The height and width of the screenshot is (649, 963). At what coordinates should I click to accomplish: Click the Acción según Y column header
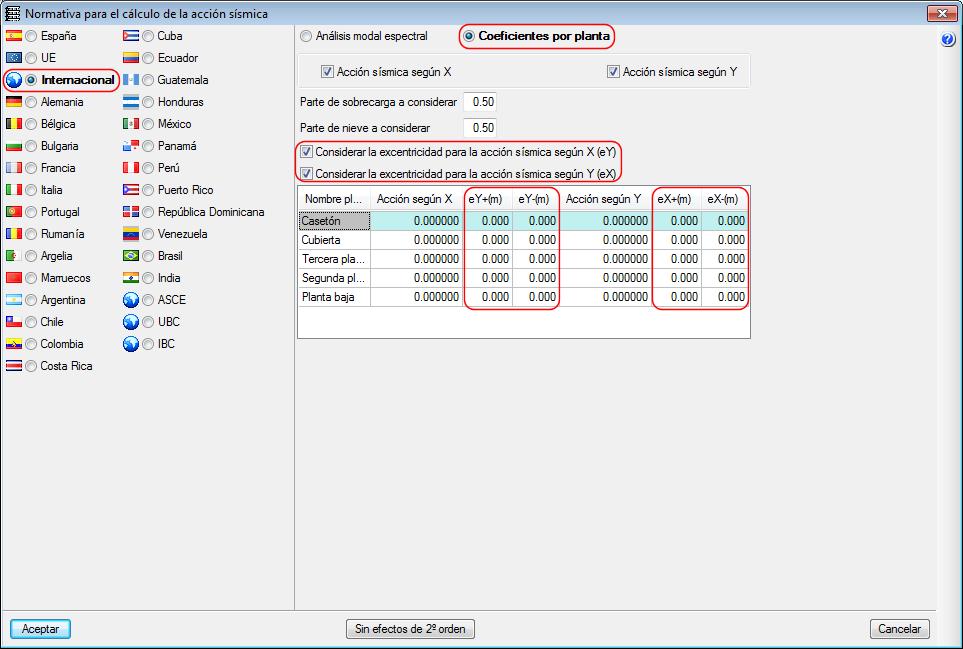[606, 199]
